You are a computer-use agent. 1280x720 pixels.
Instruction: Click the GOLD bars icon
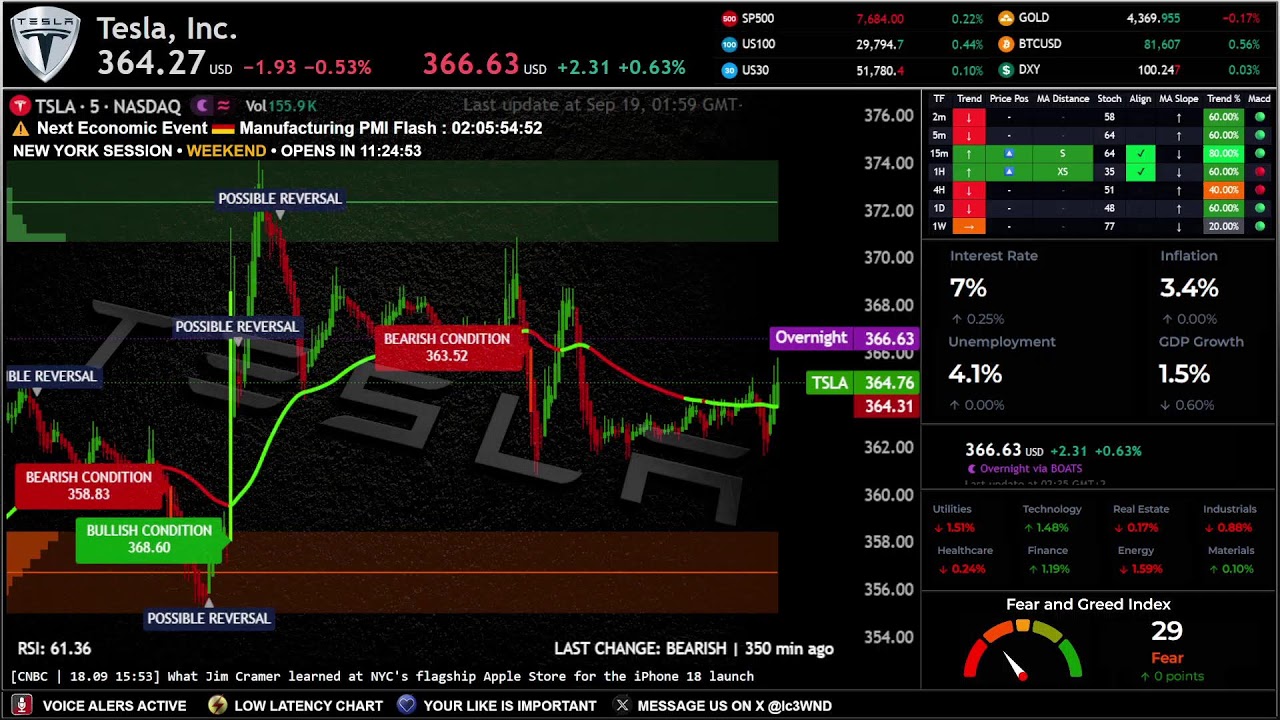(x=1006, y=18)
